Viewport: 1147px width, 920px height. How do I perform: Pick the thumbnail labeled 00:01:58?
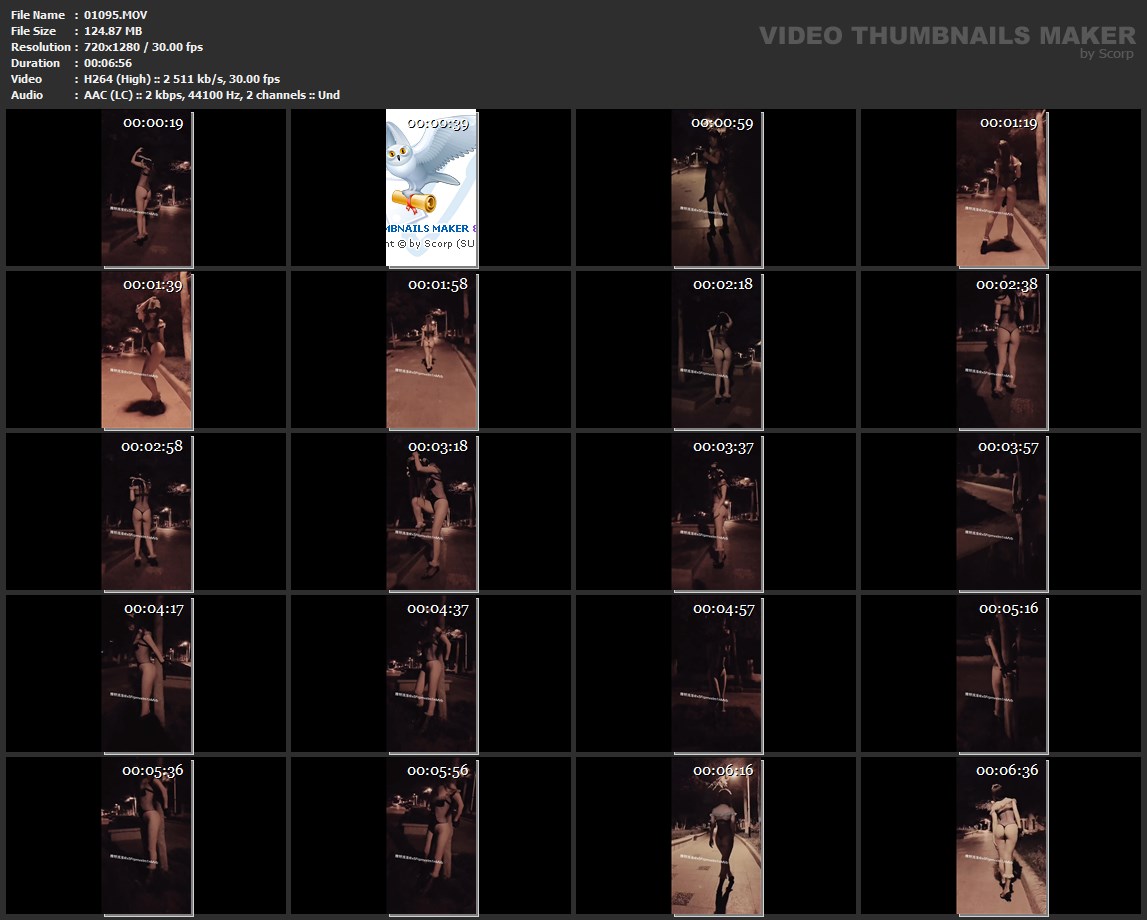(x=431, y=350)
